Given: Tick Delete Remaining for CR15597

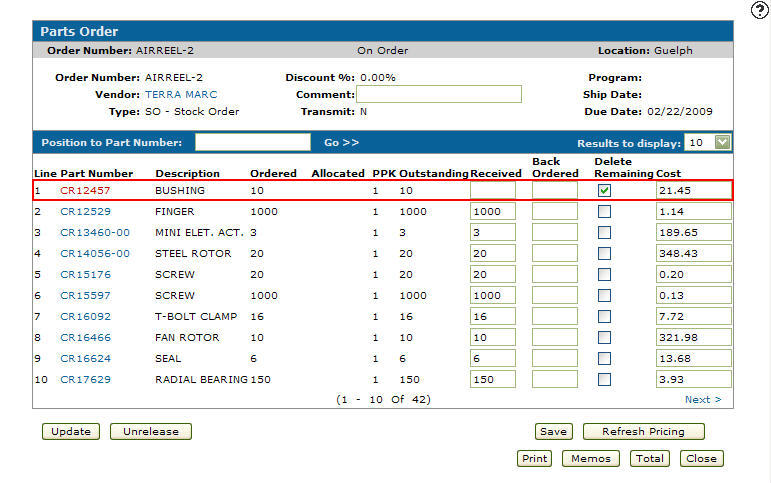Looking at the screenshot, I should tap(604, 296).
